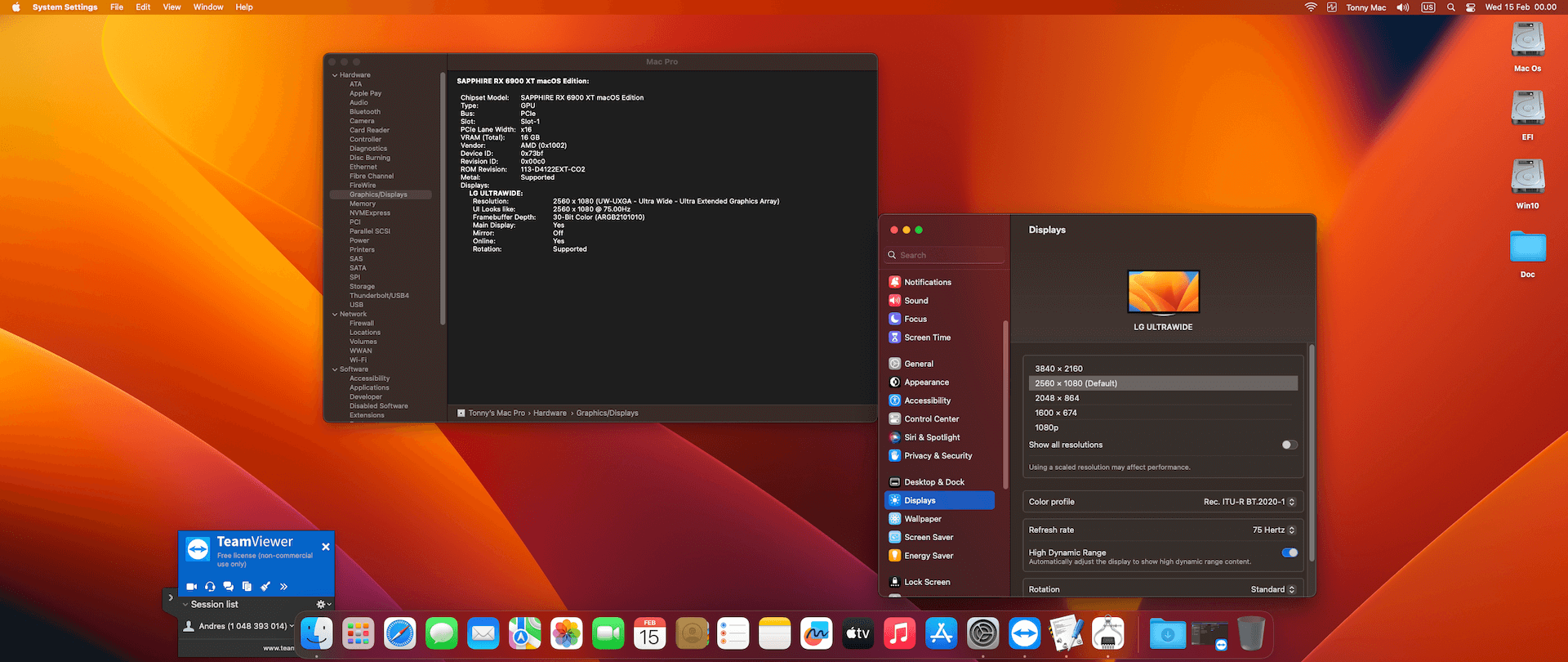
Task: Click the TeamViewer chat bubbles icon
Action: 228,587
